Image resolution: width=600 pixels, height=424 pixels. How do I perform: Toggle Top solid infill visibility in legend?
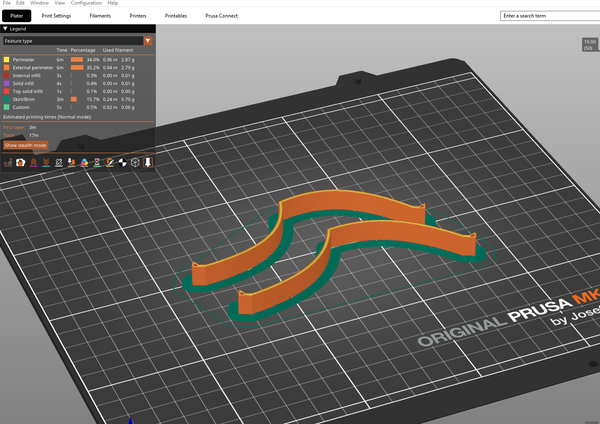[x=28, y=91]
